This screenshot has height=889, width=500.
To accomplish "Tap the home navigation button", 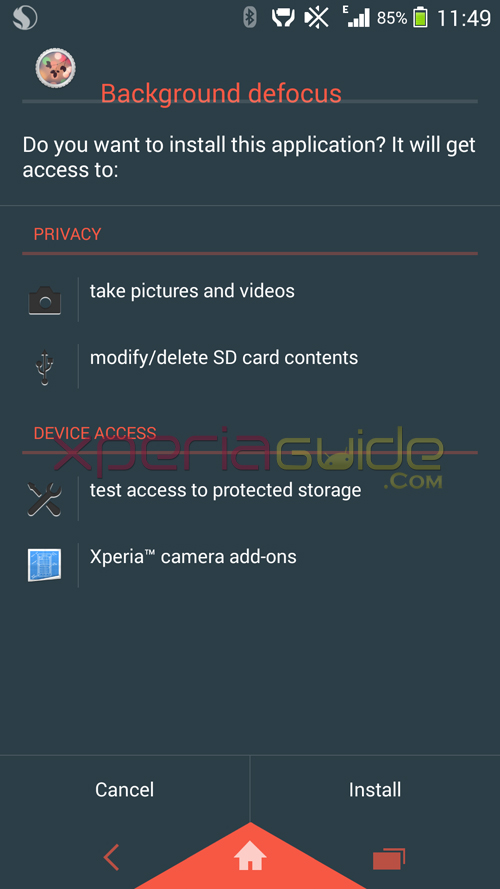I will pyautogui.click(x=250, y=858).
